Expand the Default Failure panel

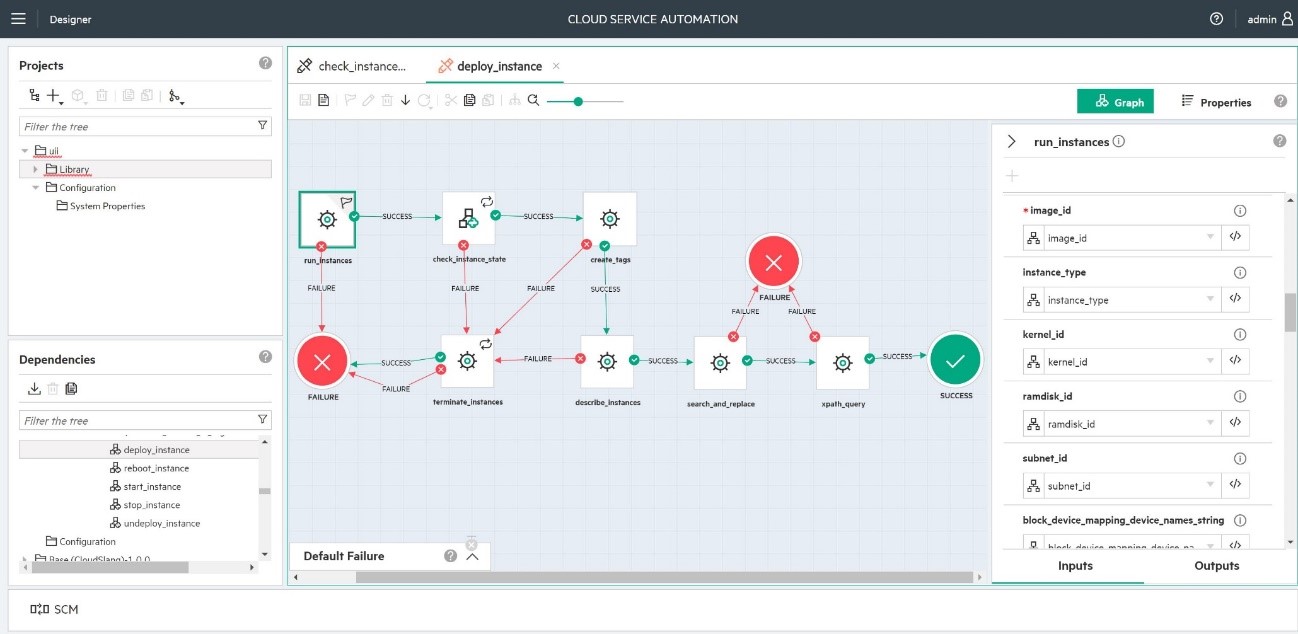[x=473, y=556]
